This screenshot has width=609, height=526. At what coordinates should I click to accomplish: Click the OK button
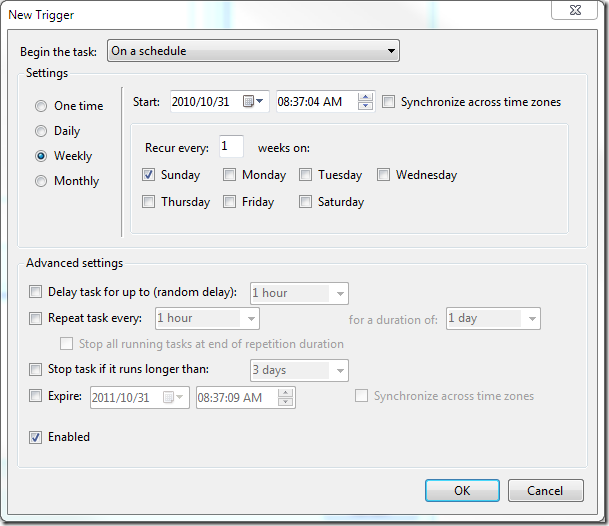(x=461, y=491)
